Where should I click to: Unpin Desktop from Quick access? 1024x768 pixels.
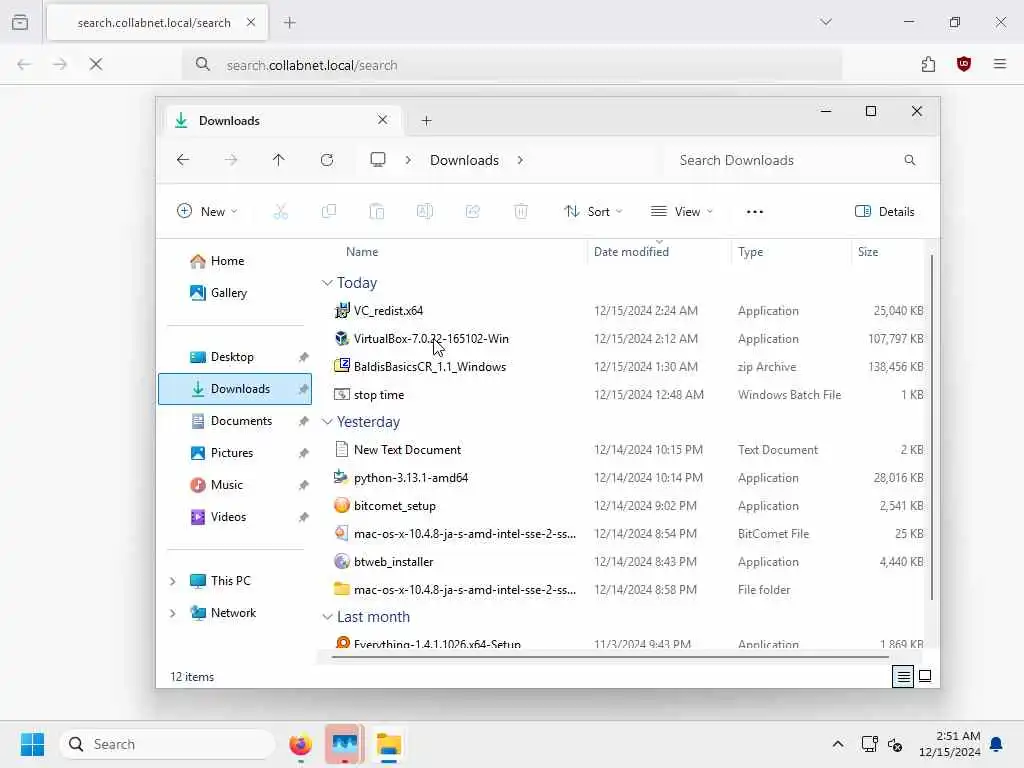[304, 357]
